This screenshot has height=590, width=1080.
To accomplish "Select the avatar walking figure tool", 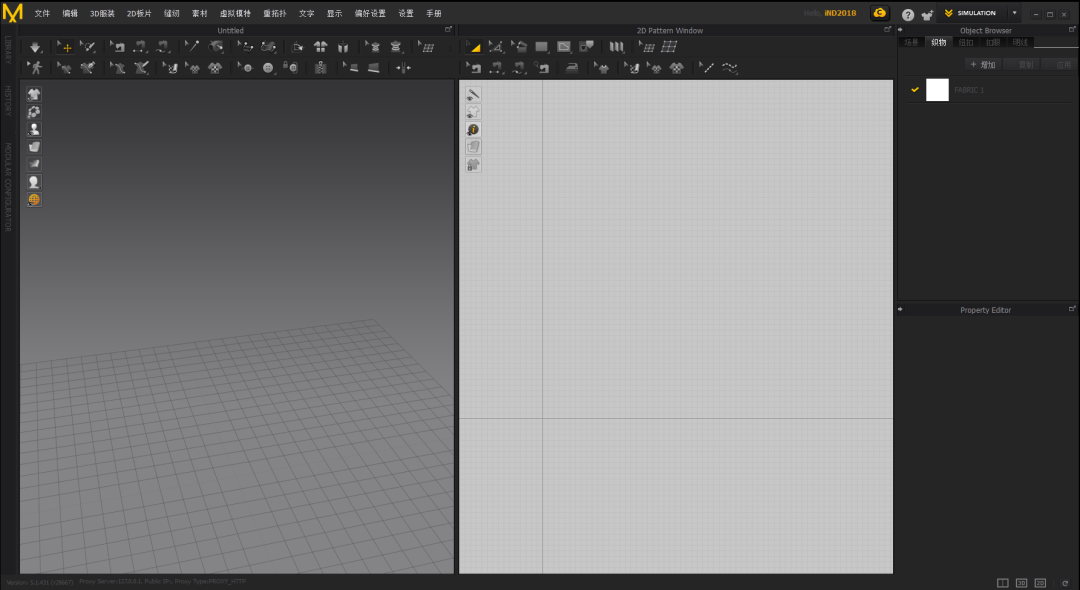I will tap(35, 67).
